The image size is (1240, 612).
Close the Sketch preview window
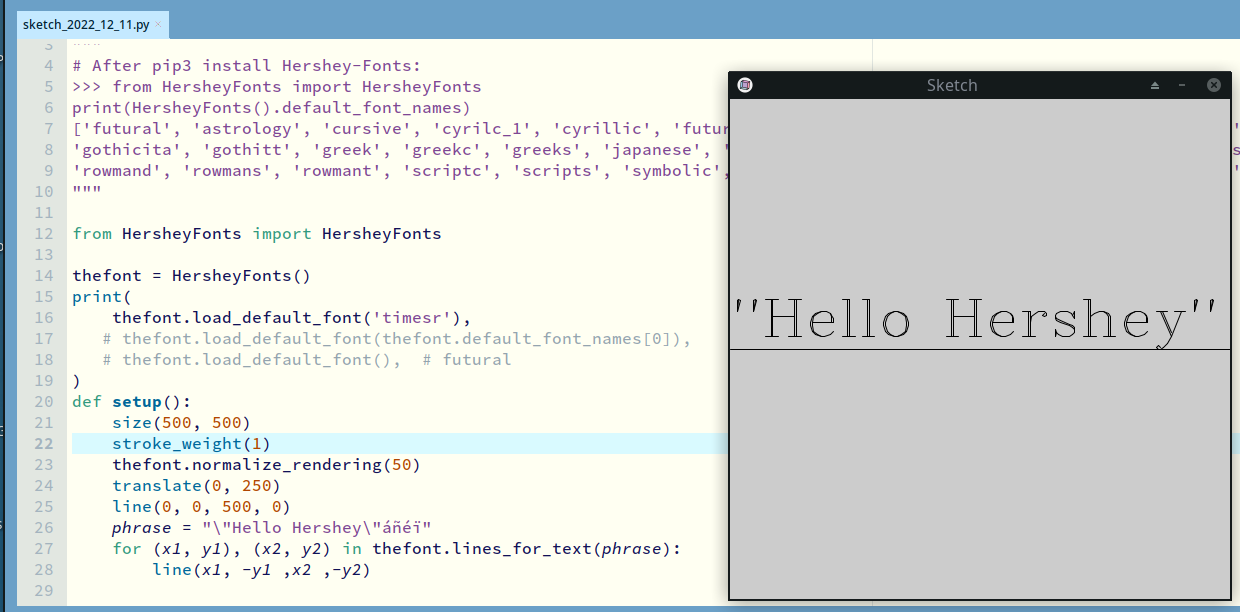[x=1213, y=85]
